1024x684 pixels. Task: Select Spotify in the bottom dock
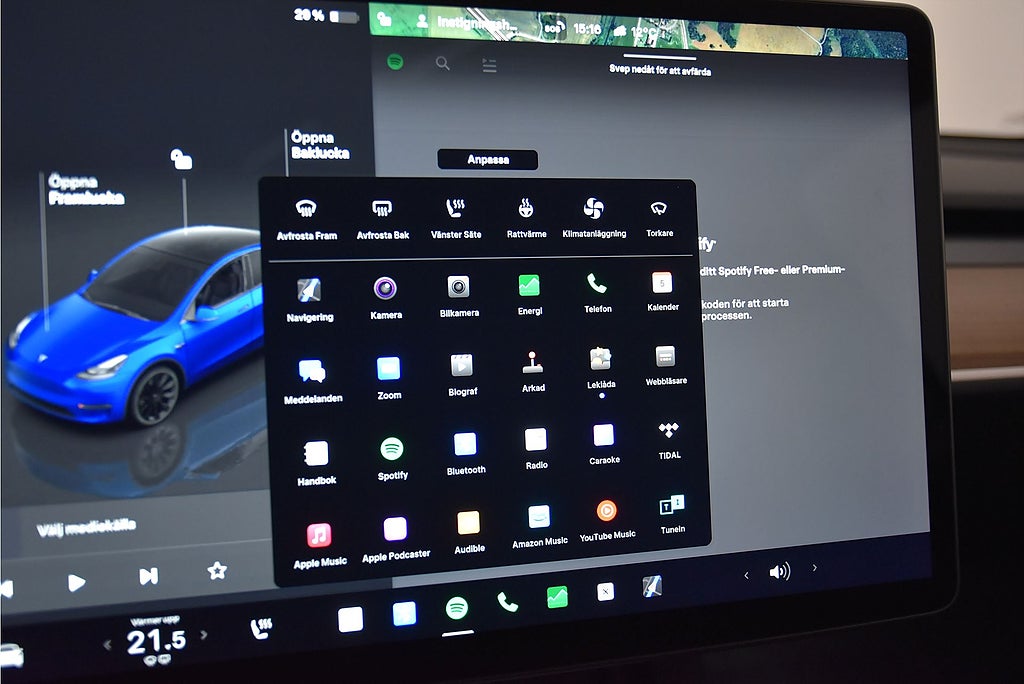click(x=457, y=607)
